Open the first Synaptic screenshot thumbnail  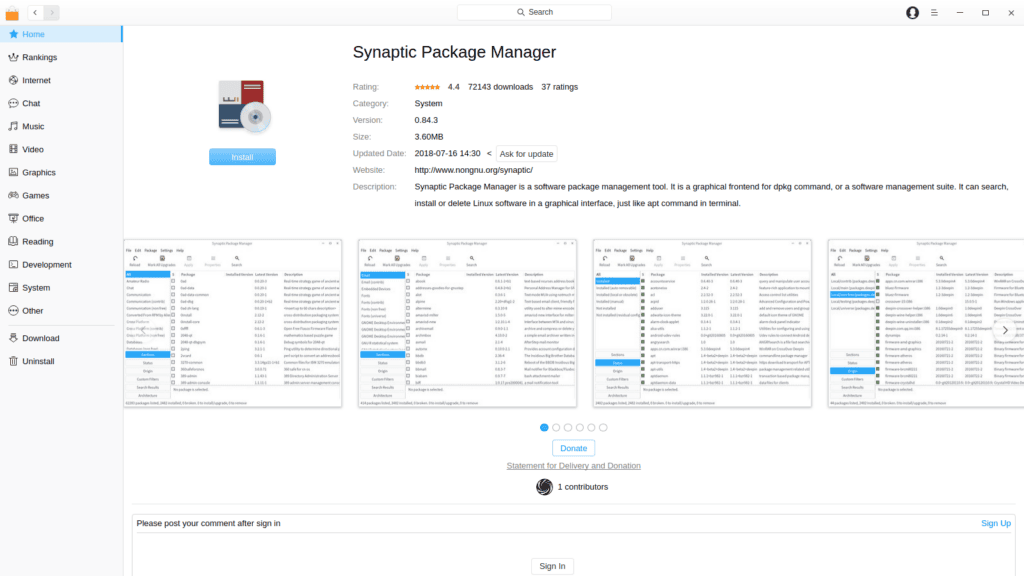232,323
